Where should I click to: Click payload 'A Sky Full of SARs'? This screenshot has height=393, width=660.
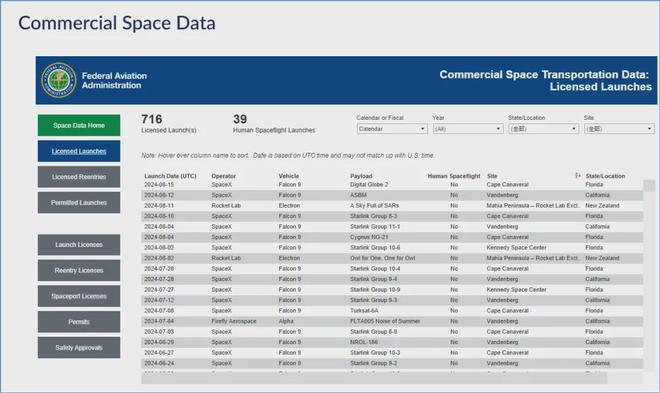point(374,206)
